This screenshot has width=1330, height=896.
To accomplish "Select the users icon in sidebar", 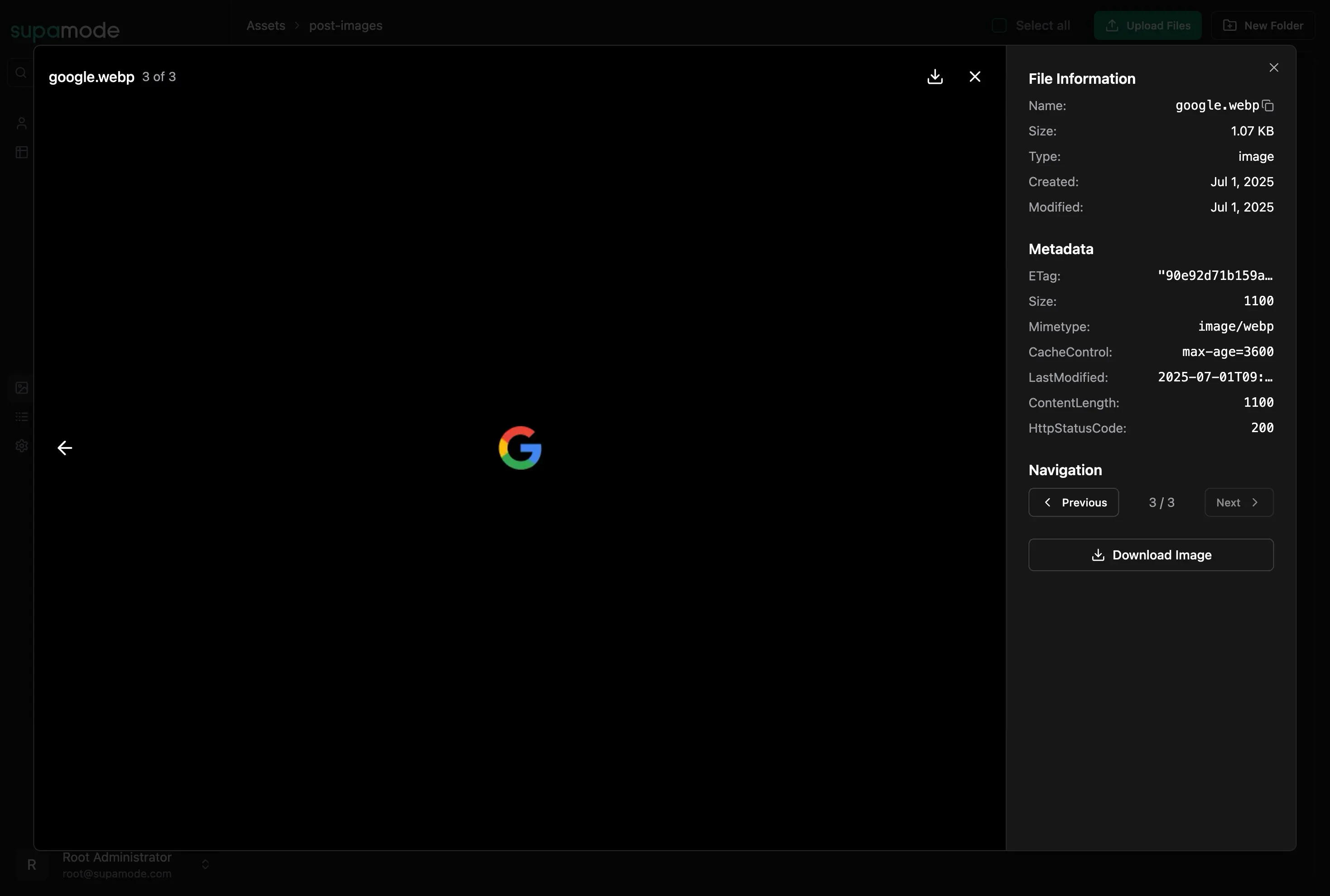I will [21, 122].
